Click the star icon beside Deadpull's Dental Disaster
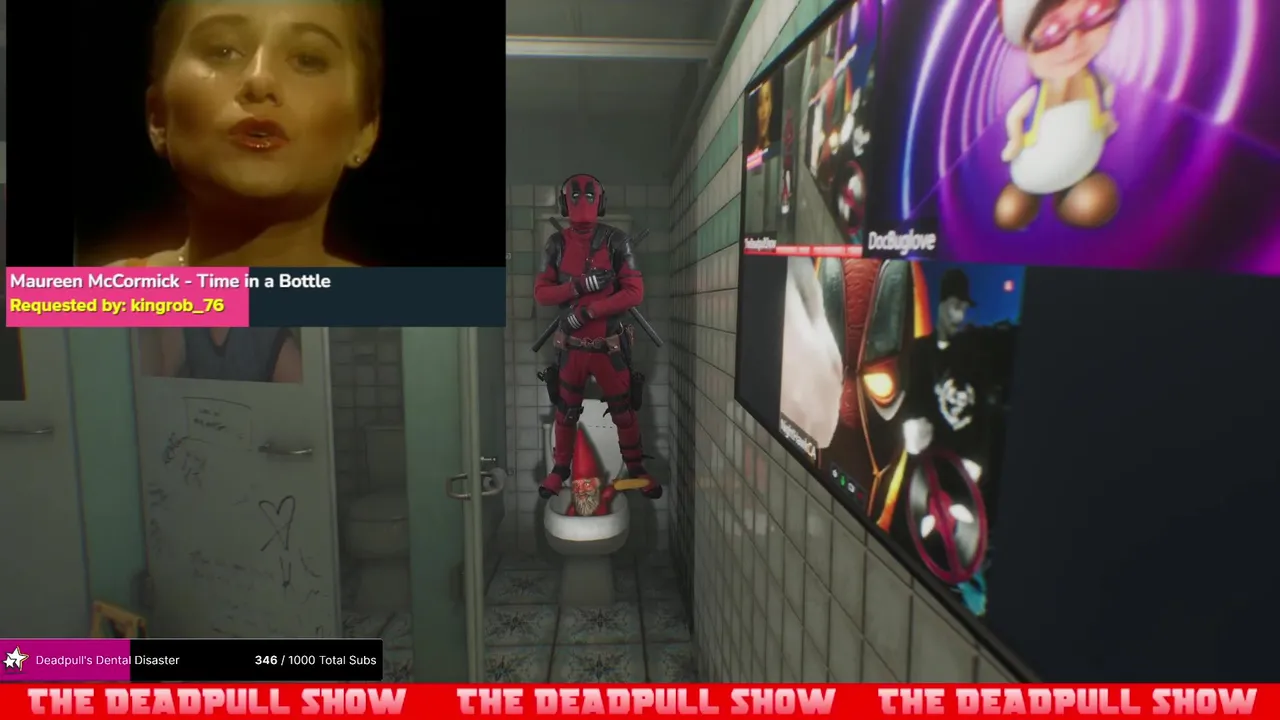1280x720 pixels. pyautogui.click(x=15, y=660)
